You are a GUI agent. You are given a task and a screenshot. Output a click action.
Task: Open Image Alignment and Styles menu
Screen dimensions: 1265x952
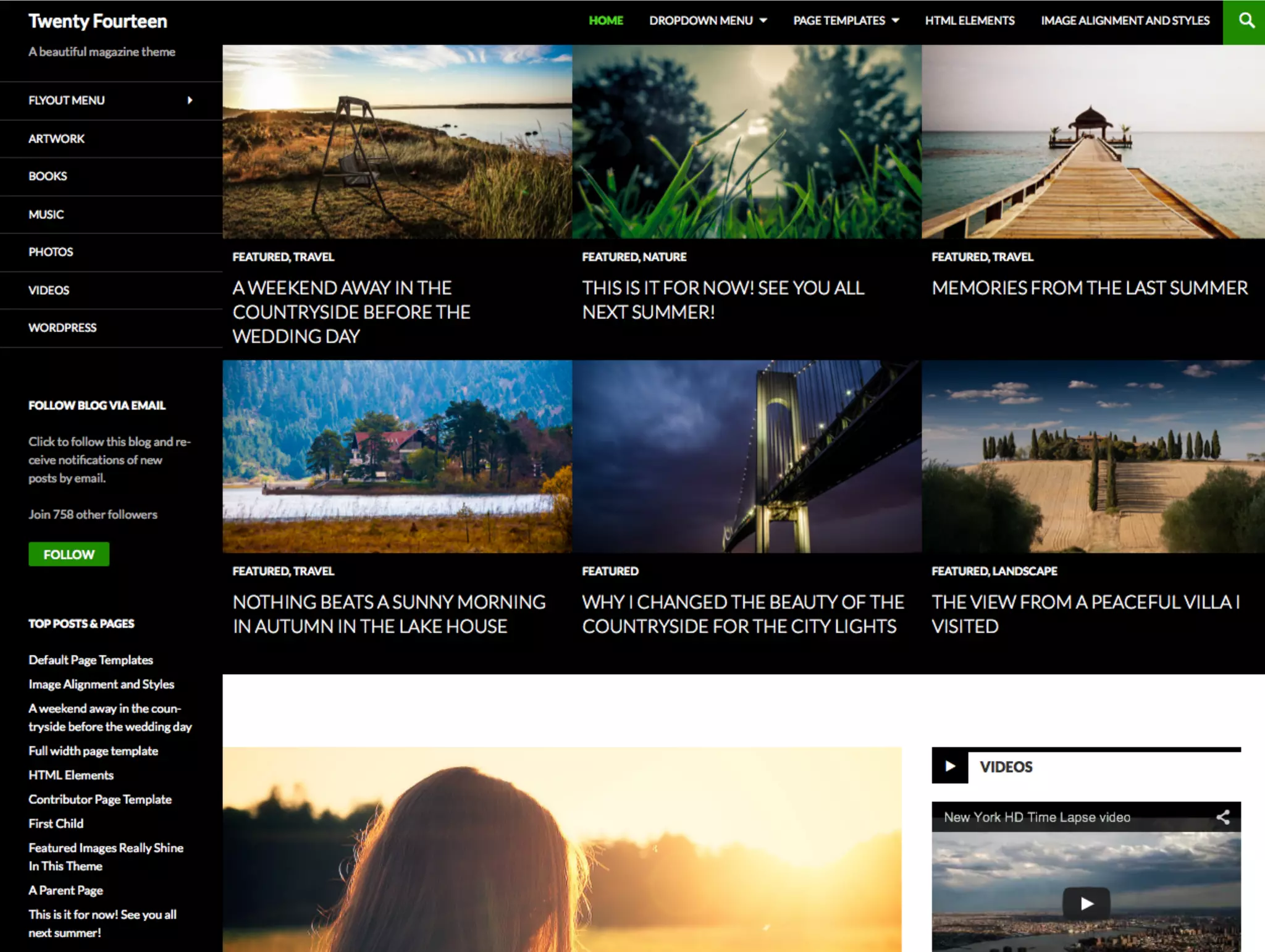pos(1125,20)
